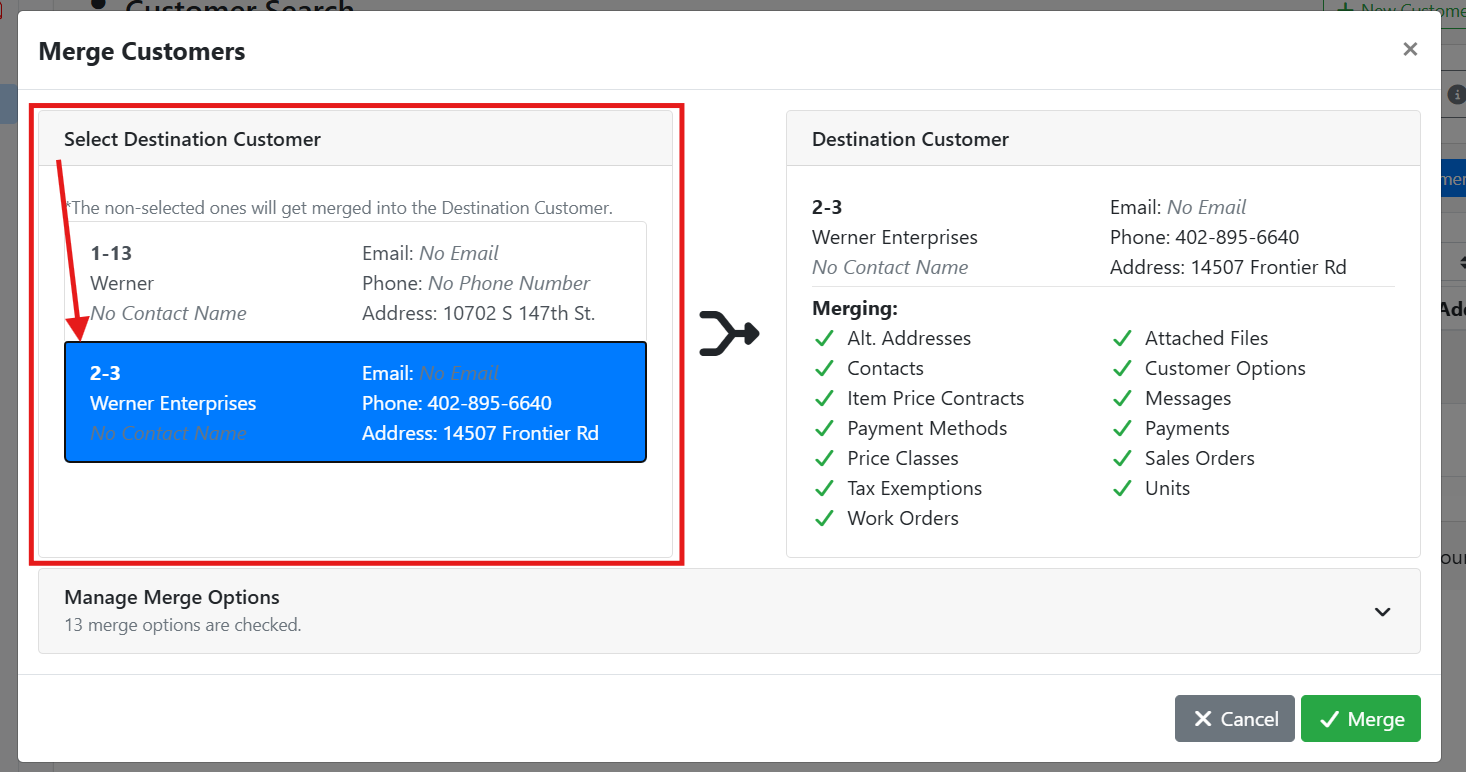Click the green check next to Attached Files

pyautogui.click(x=1122, y=339)
